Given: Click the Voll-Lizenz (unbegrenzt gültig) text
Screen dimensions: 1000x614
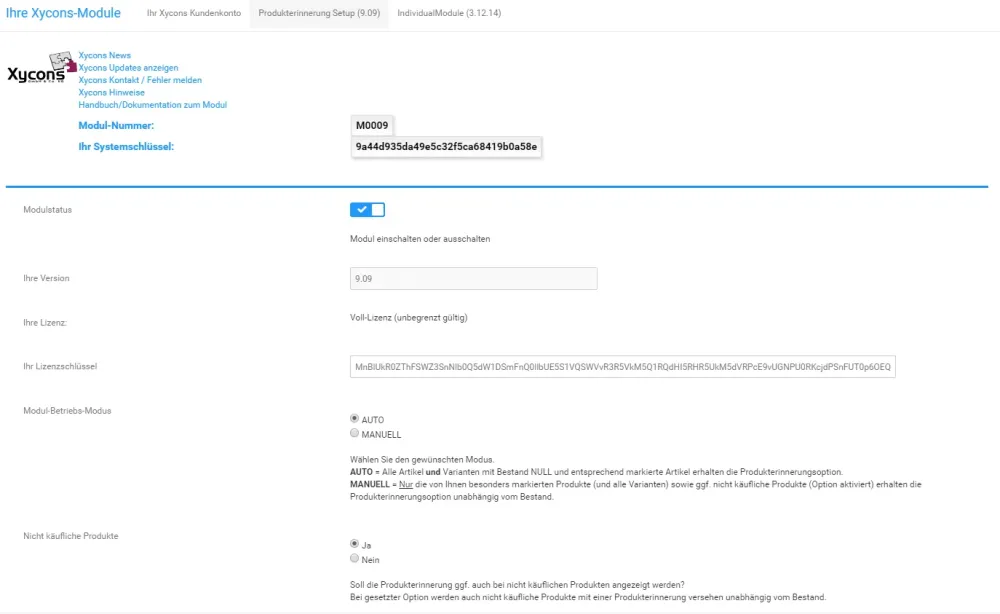Looking at the screenshot, I should [x=409, y=318].
